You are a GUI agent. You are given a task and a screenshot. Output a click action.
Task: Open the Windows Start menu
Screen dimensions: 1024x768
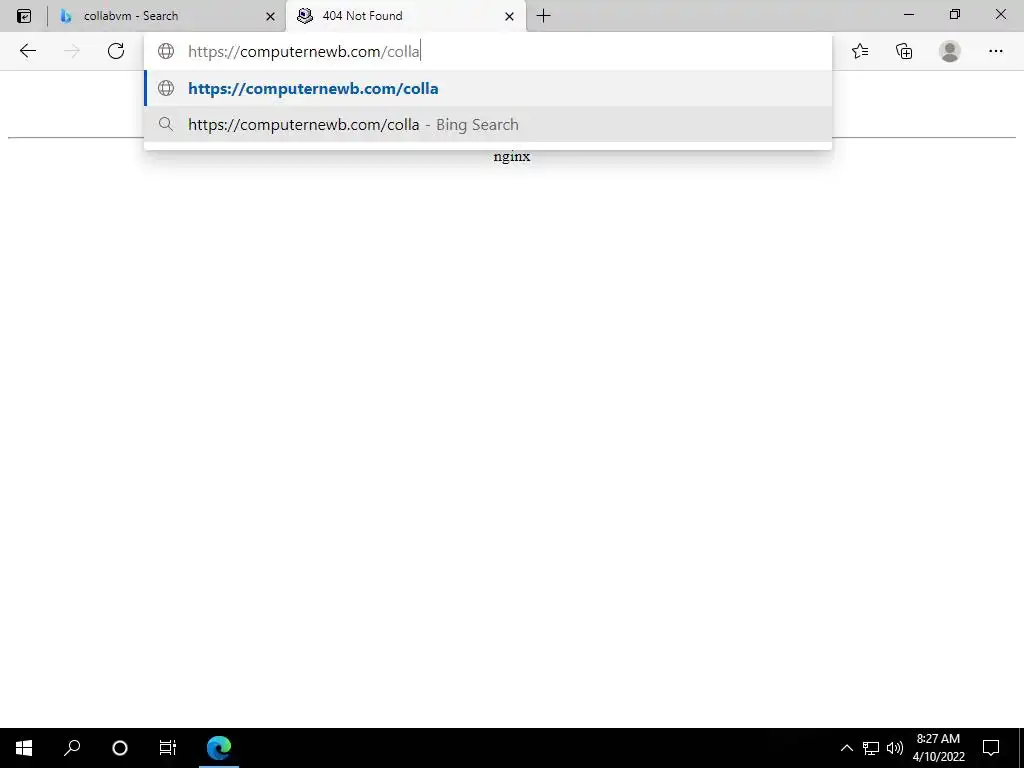coord(24,748)
